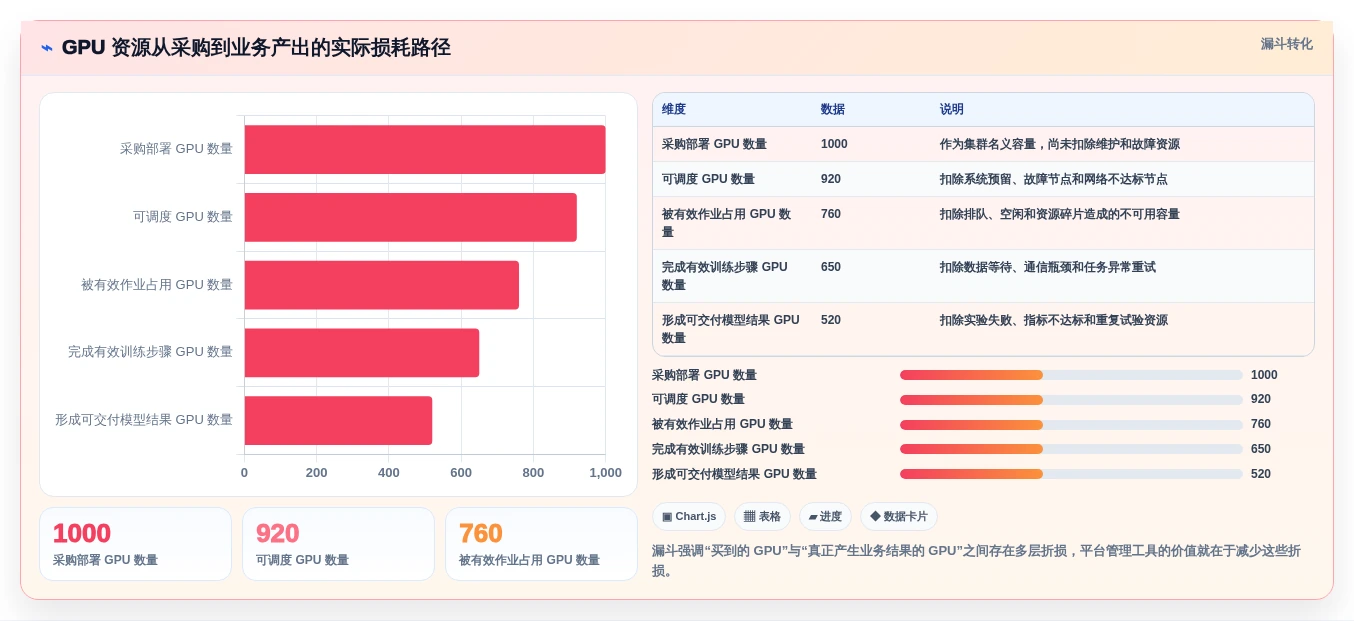Select the 进度 tag chip

click(825, 517)
